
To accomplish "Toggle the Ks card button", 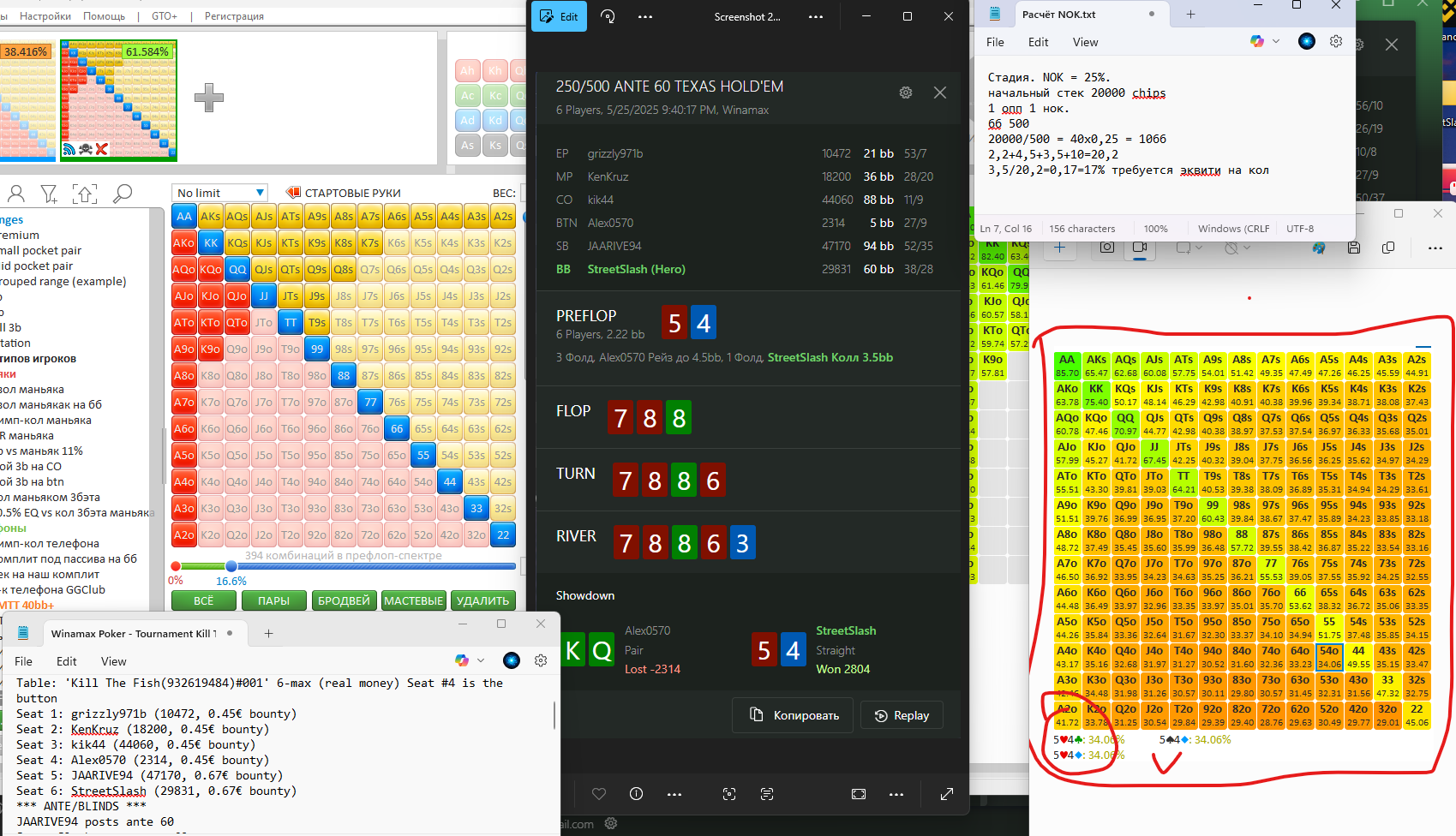I will pyautogui.click(x=495, y=146).
